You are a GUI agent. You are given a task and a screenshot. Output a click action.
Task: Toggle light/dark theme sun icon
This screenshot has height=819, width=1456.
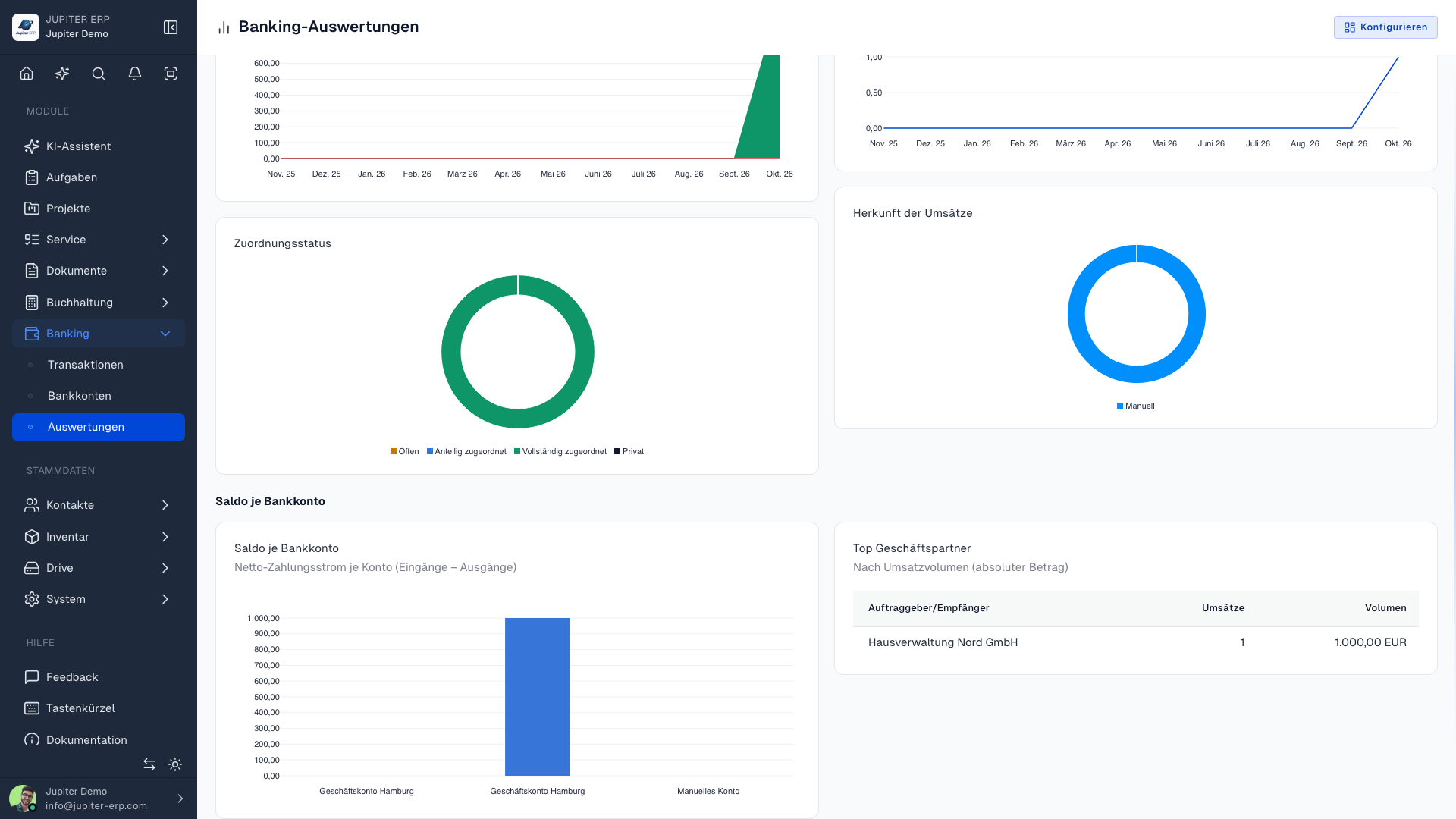pyautogui.click(x=175, y=764)
